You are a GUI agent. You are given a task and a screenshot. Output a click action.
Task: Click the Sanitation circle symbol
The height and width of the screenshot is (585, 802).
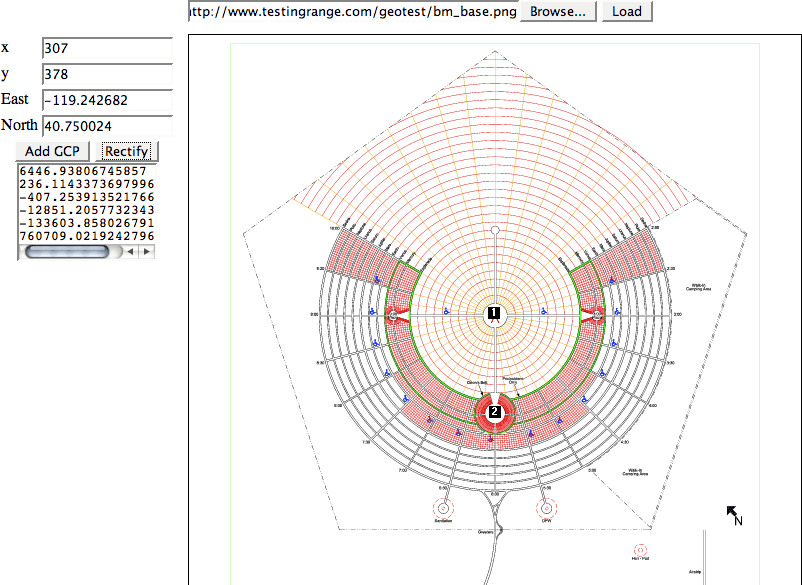tap(444, 506)
